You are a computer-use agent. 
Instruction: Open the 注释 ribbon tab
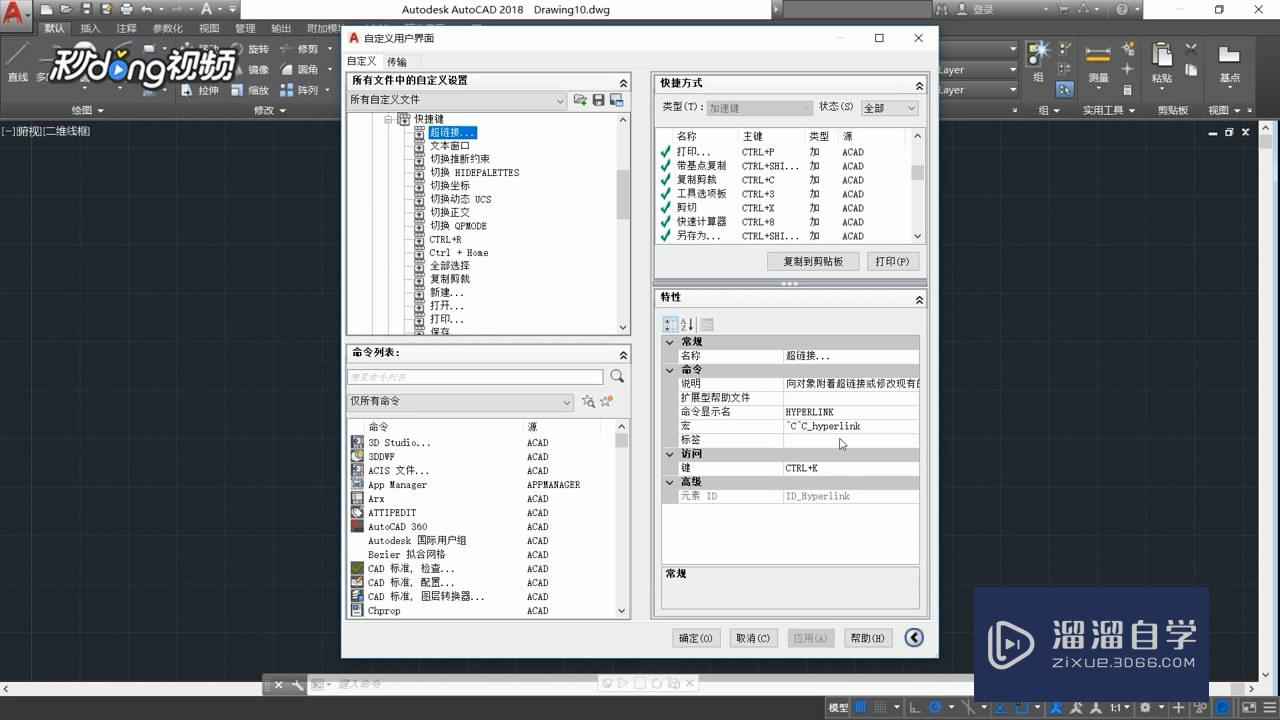[x=126, y=29]
